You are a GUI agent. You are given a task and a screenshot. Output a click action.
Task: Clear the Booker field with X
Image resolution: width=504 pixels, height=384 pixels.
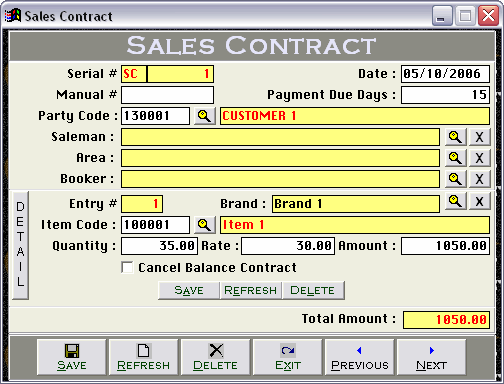479,179
